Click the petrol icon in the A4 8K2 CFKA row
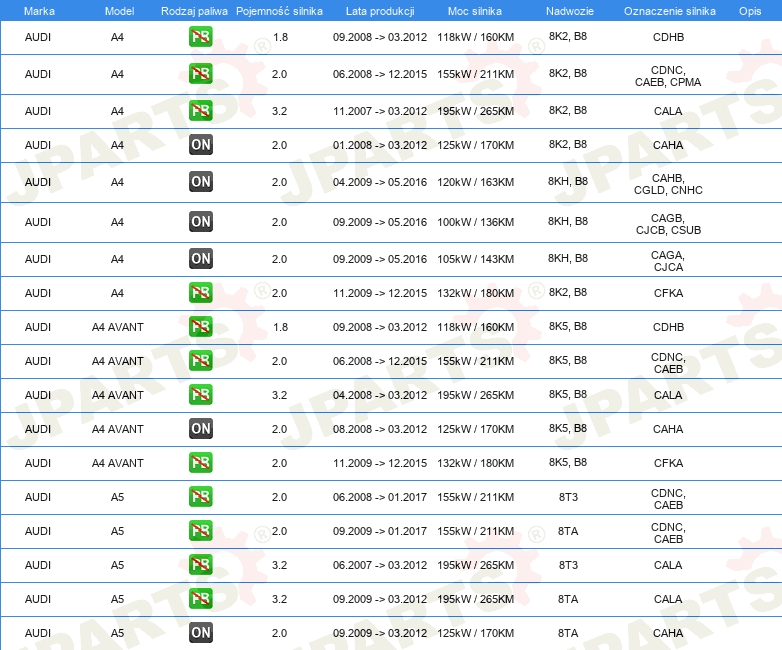This screenshot has width=782, height=650. 200,293
